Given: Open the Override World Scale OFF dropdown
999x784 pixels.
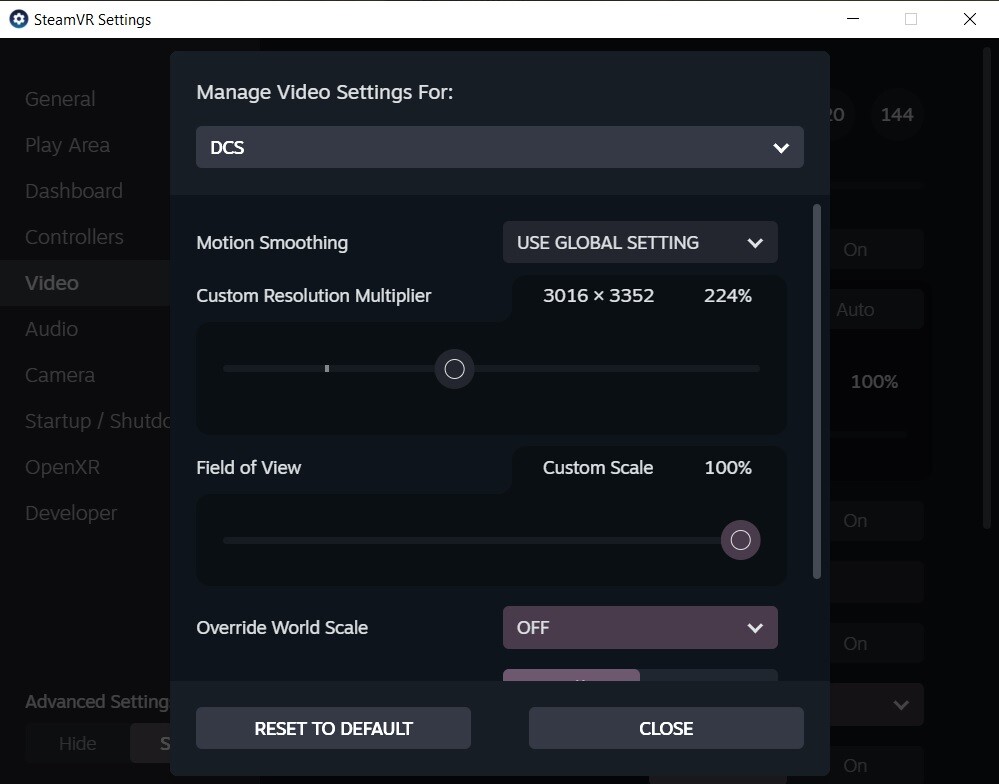Looking at the screenshot, I should [640, 627].
